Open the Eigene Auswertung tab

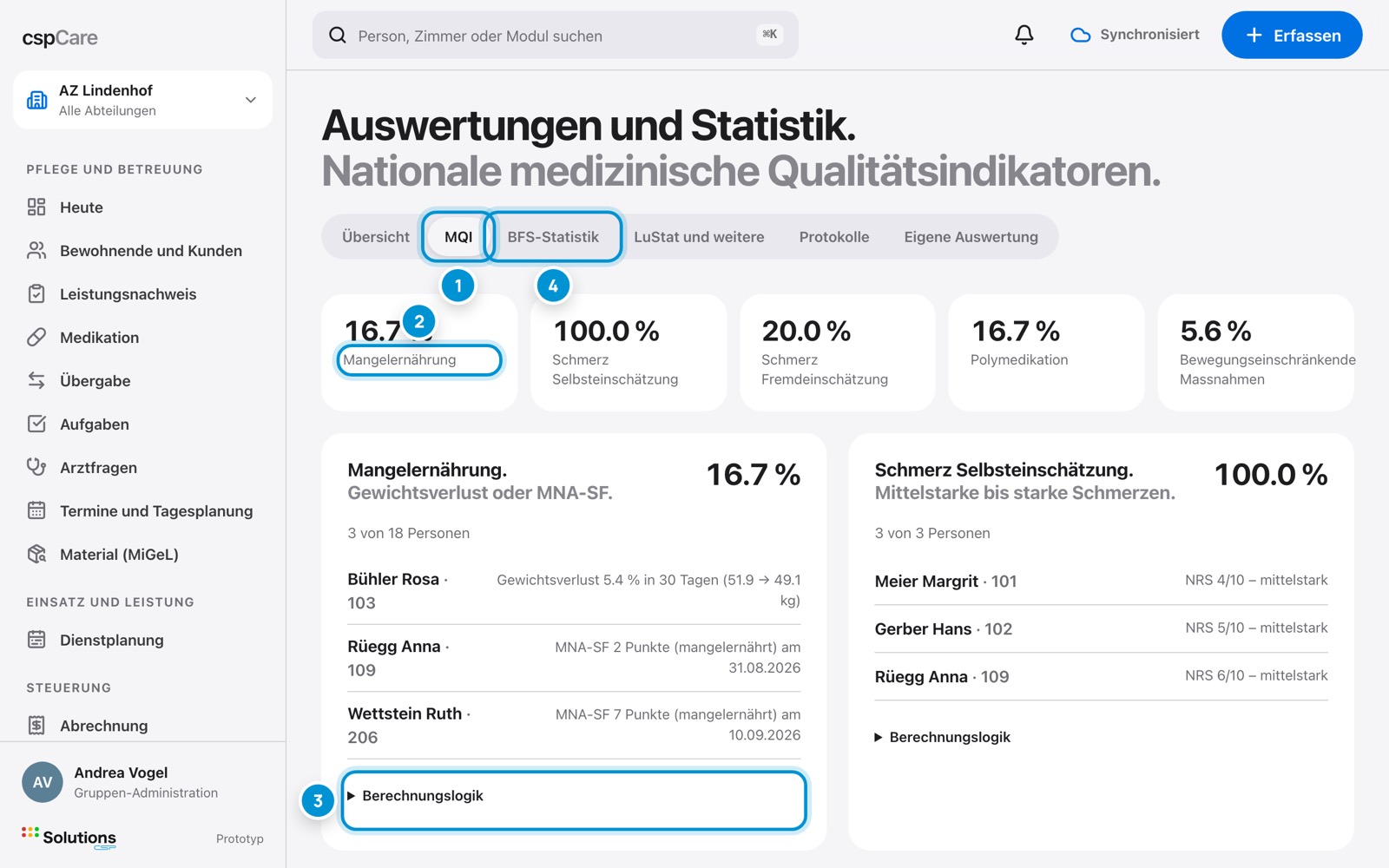tap(971, 237)
